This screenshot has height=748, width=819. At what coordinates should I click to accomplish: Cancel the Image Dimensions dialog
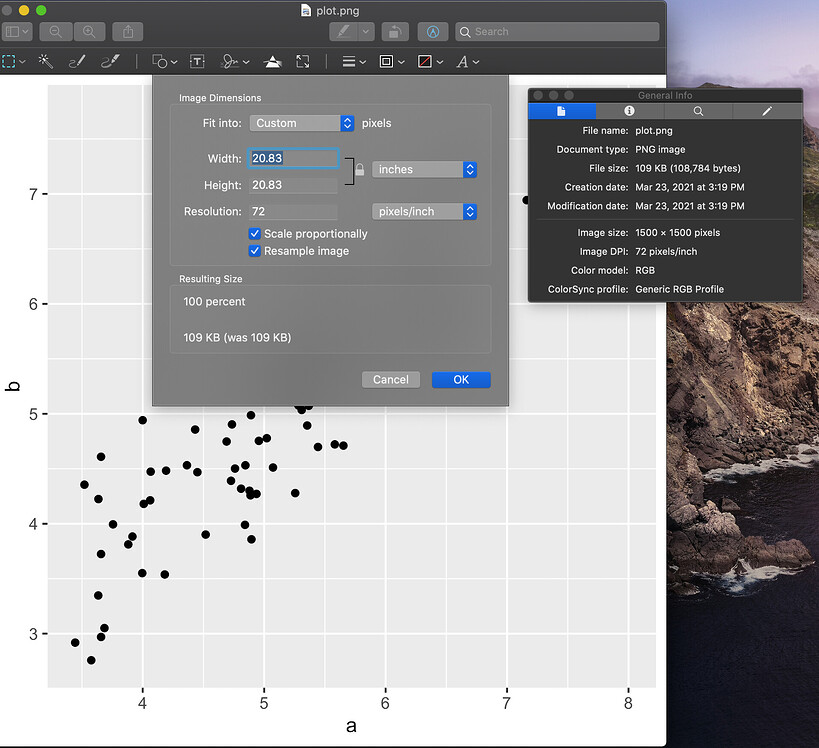point(390,379)
